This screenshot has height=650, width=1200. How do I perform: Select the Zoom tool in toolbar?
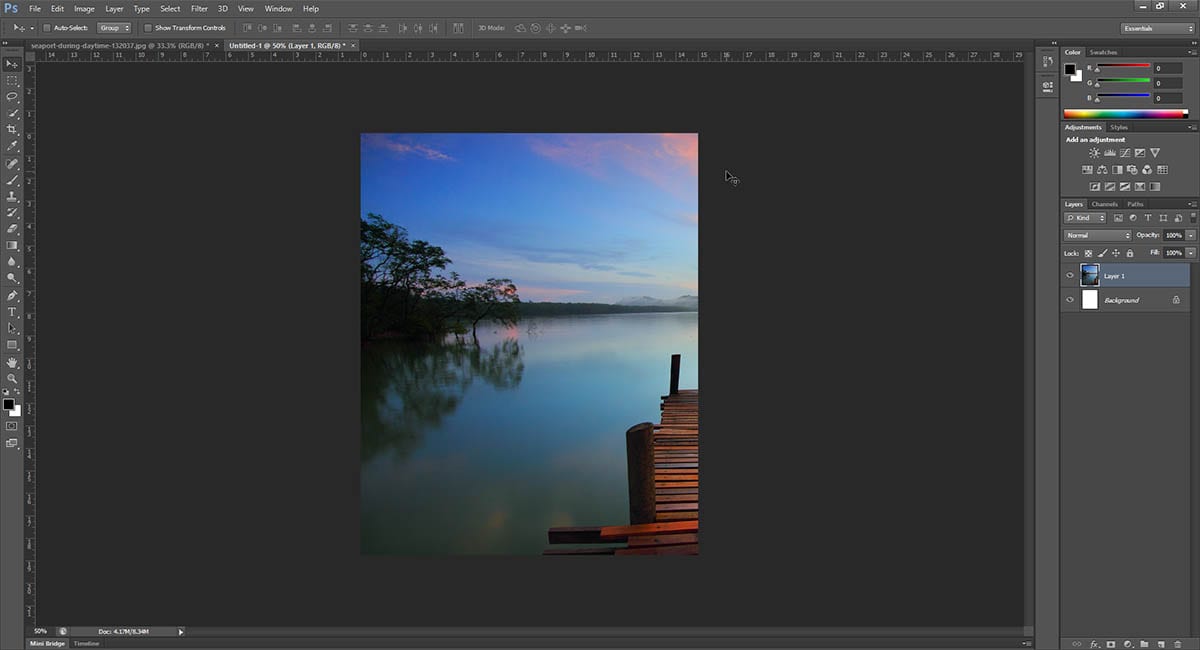[x=12, y=379]
